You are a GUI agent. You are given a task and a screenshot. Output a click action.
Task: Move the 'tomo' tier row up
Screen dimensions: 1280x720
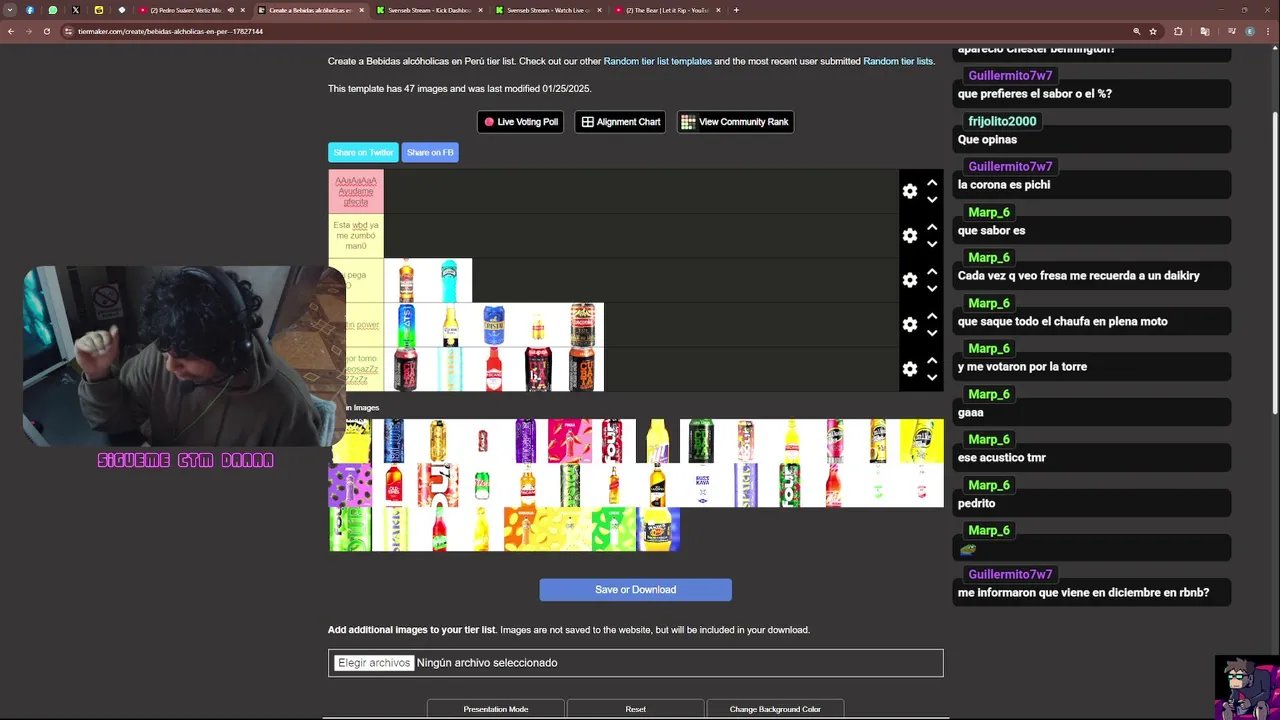point(932,361)
